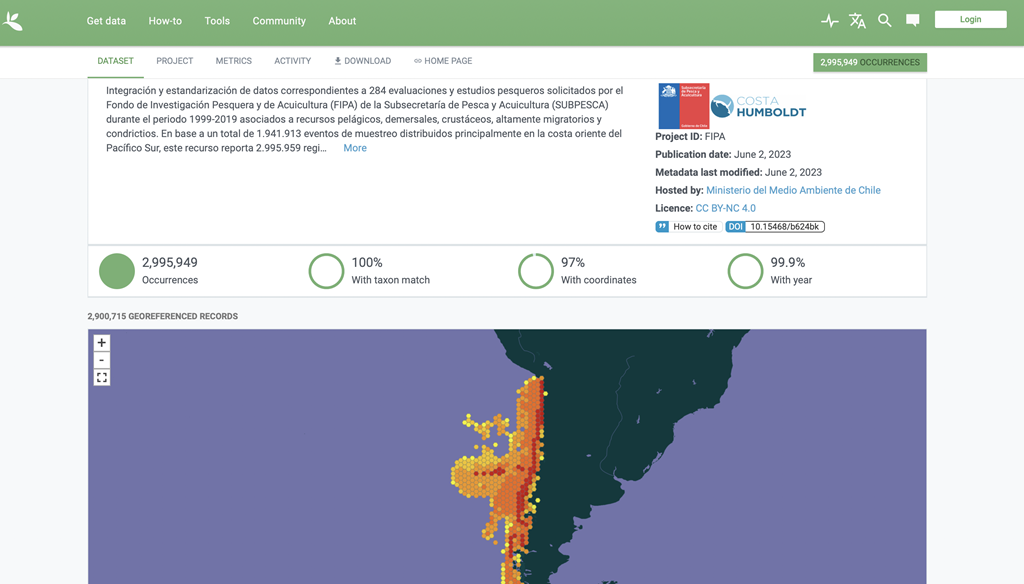Zoom in on the map
The height and width of the screenshot is (584, 1024).
[x=102, y=342]
